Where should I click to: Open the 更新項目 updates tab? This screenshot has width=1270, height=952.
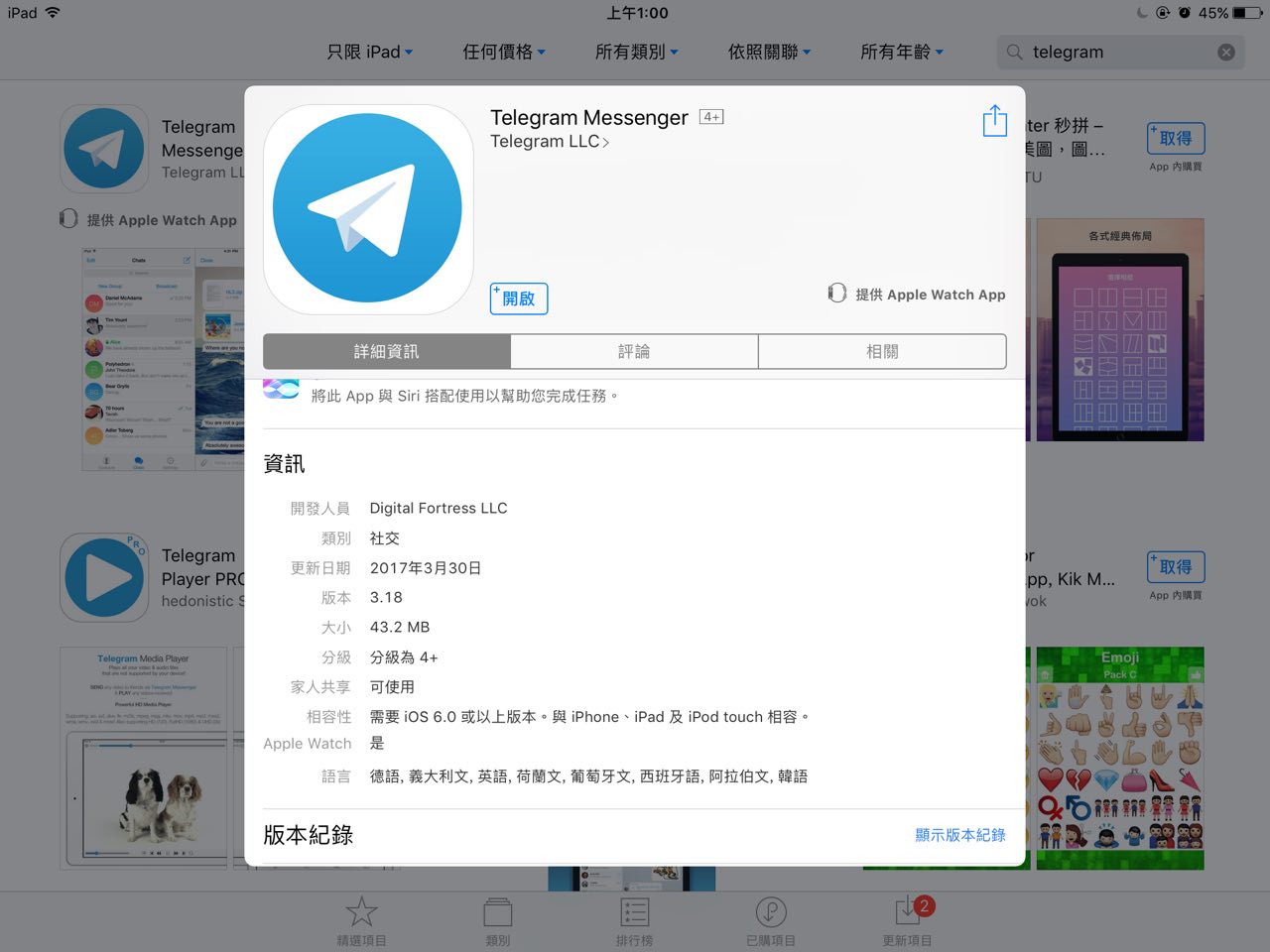[x=908, y=921]
